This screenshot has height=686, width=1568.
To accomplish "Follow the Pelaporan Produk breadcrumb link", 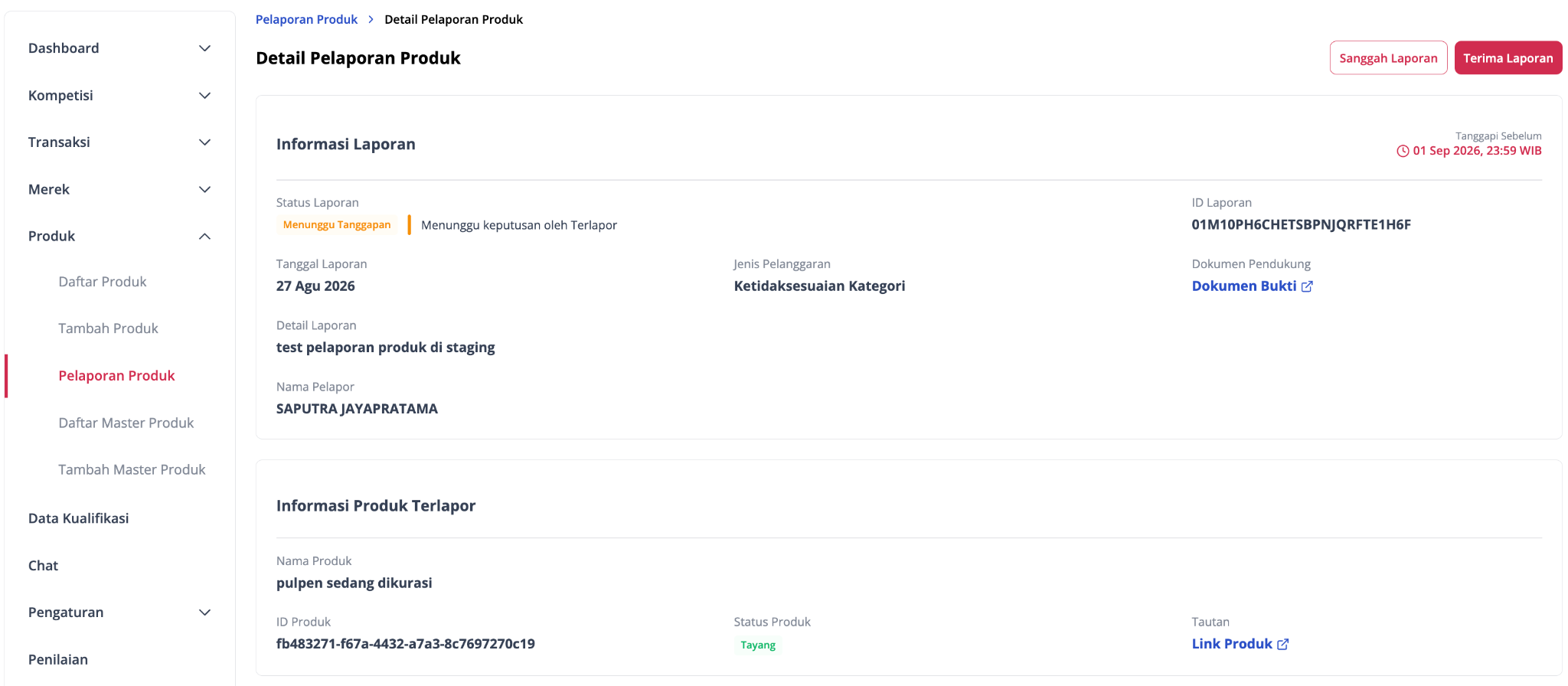I will point(306,19).
